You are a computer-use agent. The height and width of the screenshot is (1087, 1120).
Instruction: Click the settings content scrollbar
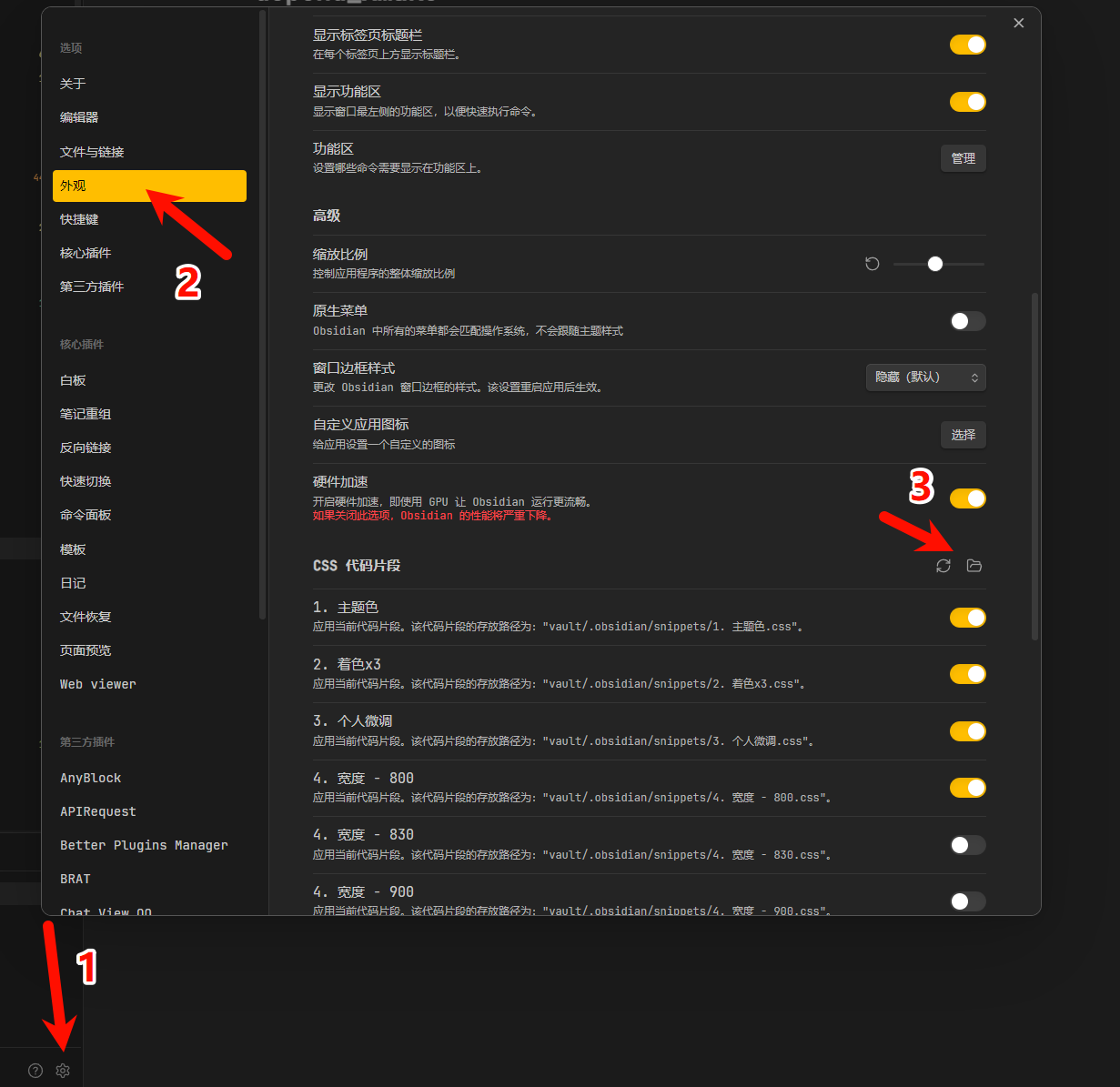tap(1035, 464)
